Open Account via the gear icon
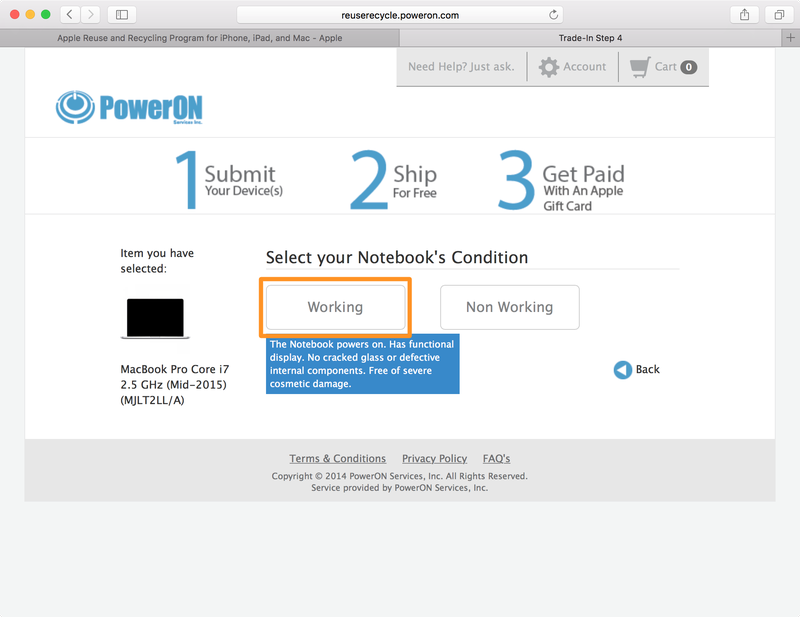Image resolution: width=800 pixels, height=617 pixels. [x=549, y=67]
